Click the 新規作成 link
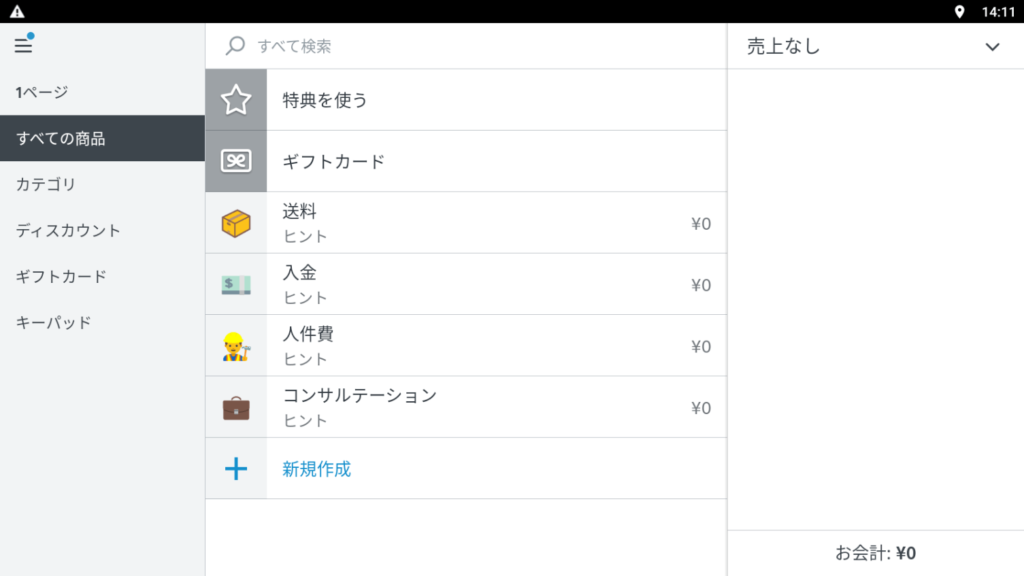 point(317,468)
